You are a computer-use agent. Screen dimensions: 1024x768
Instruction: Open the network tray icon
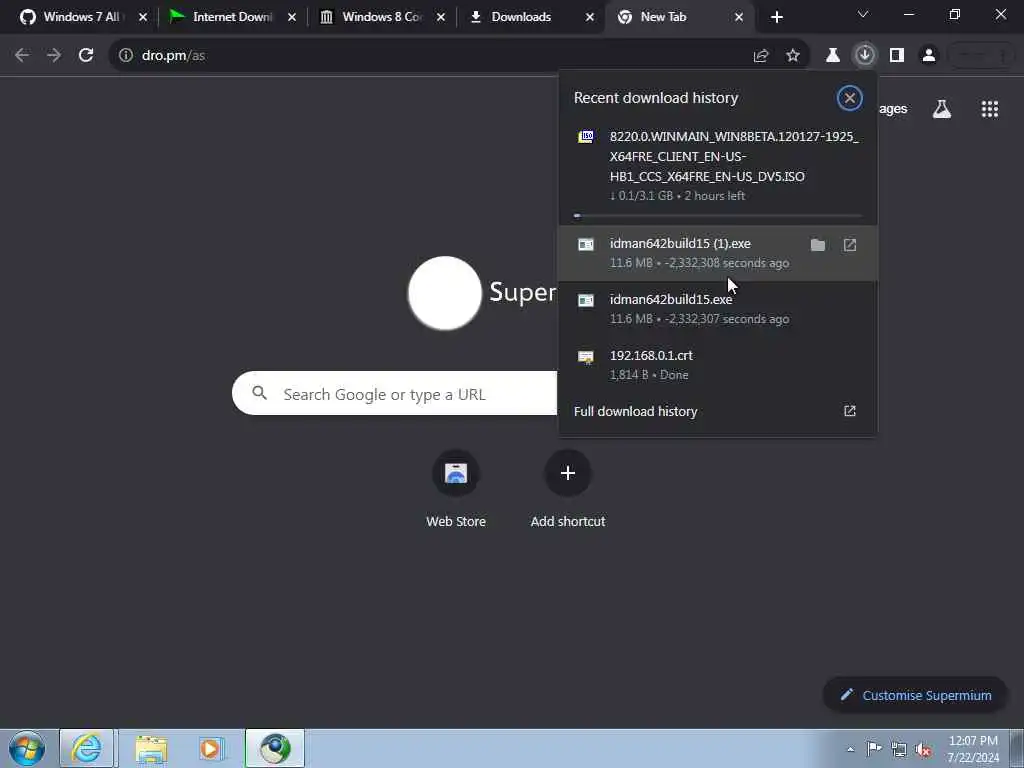pyautogui.click(x=899, y=749)
